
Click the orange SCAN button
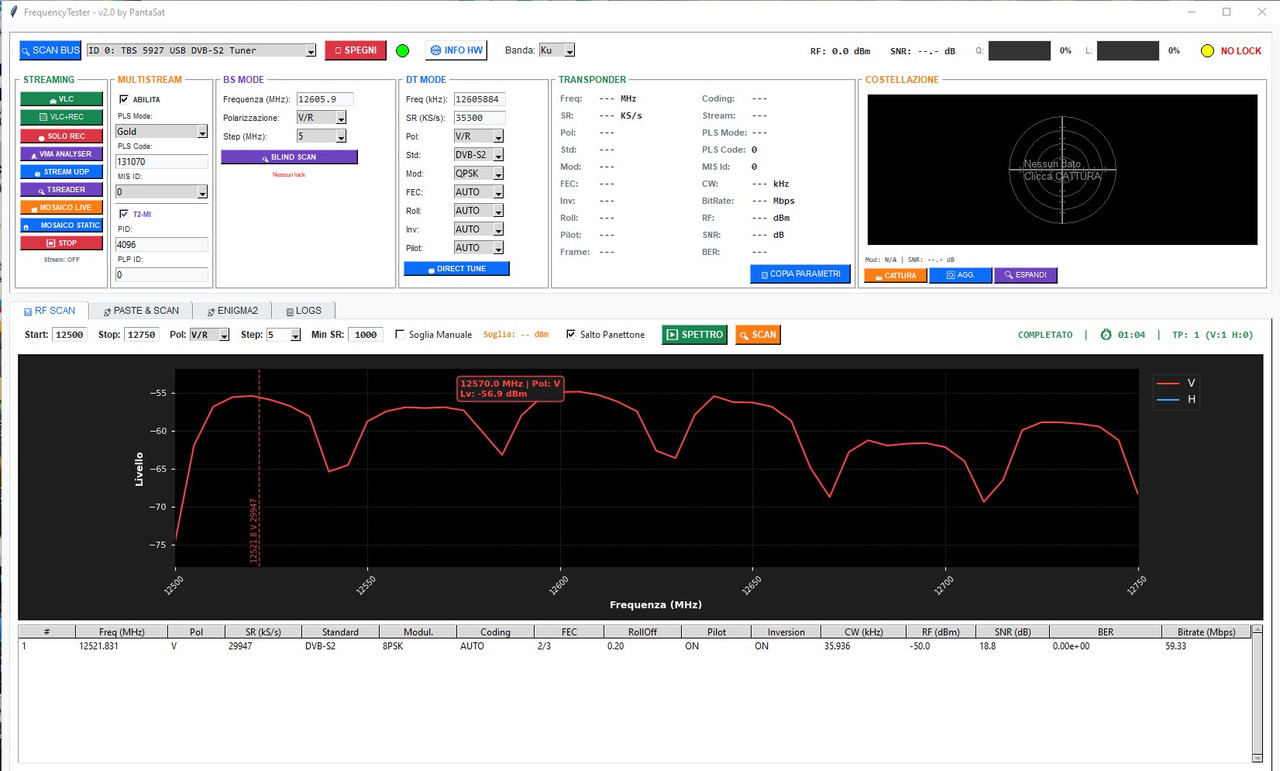pyautogui.click(x=758, y=335)
